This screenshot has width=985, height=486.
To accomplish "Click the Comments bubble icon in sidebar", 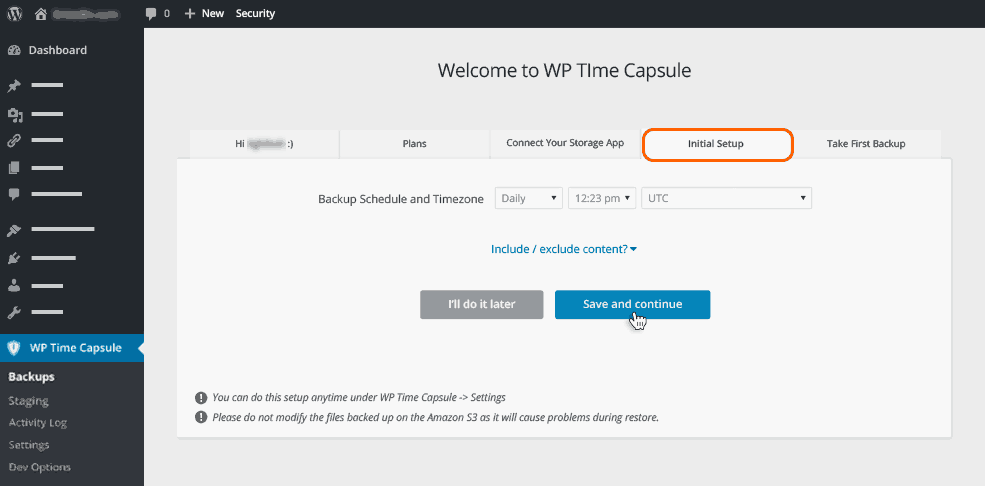I will coord(14,195).
